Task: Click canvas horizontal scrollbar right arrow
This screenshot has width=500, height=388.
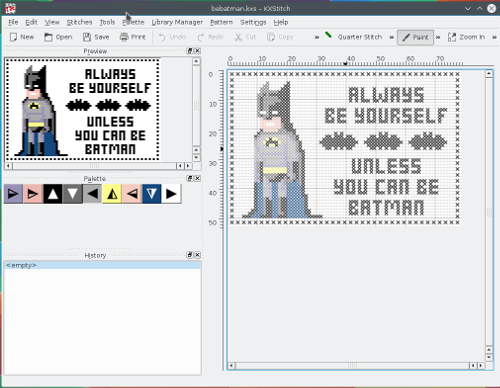Action: coord(481,366)
